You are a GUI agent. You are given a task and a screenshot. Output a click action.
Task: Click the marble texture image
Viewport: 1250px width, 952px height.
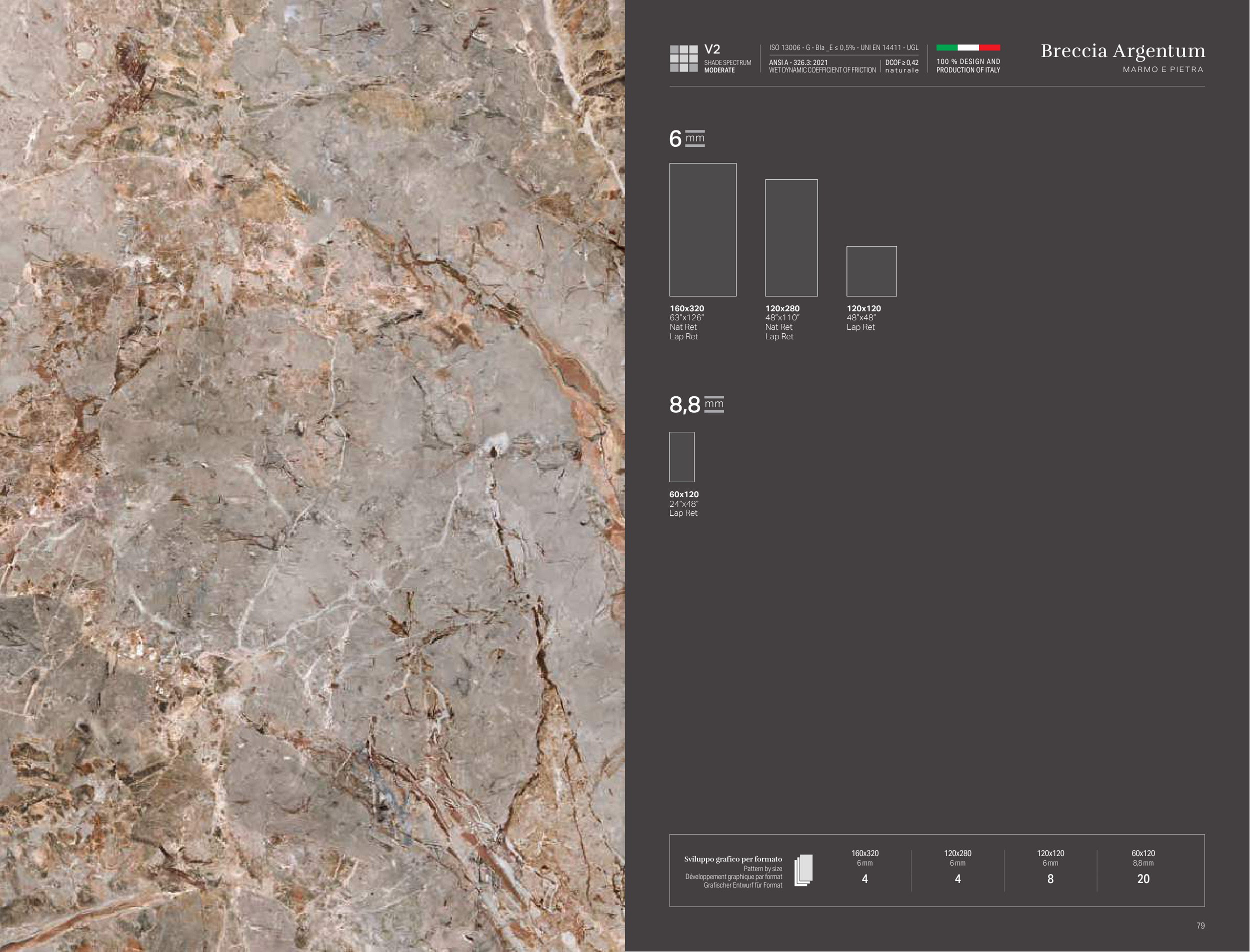[312, 476]
